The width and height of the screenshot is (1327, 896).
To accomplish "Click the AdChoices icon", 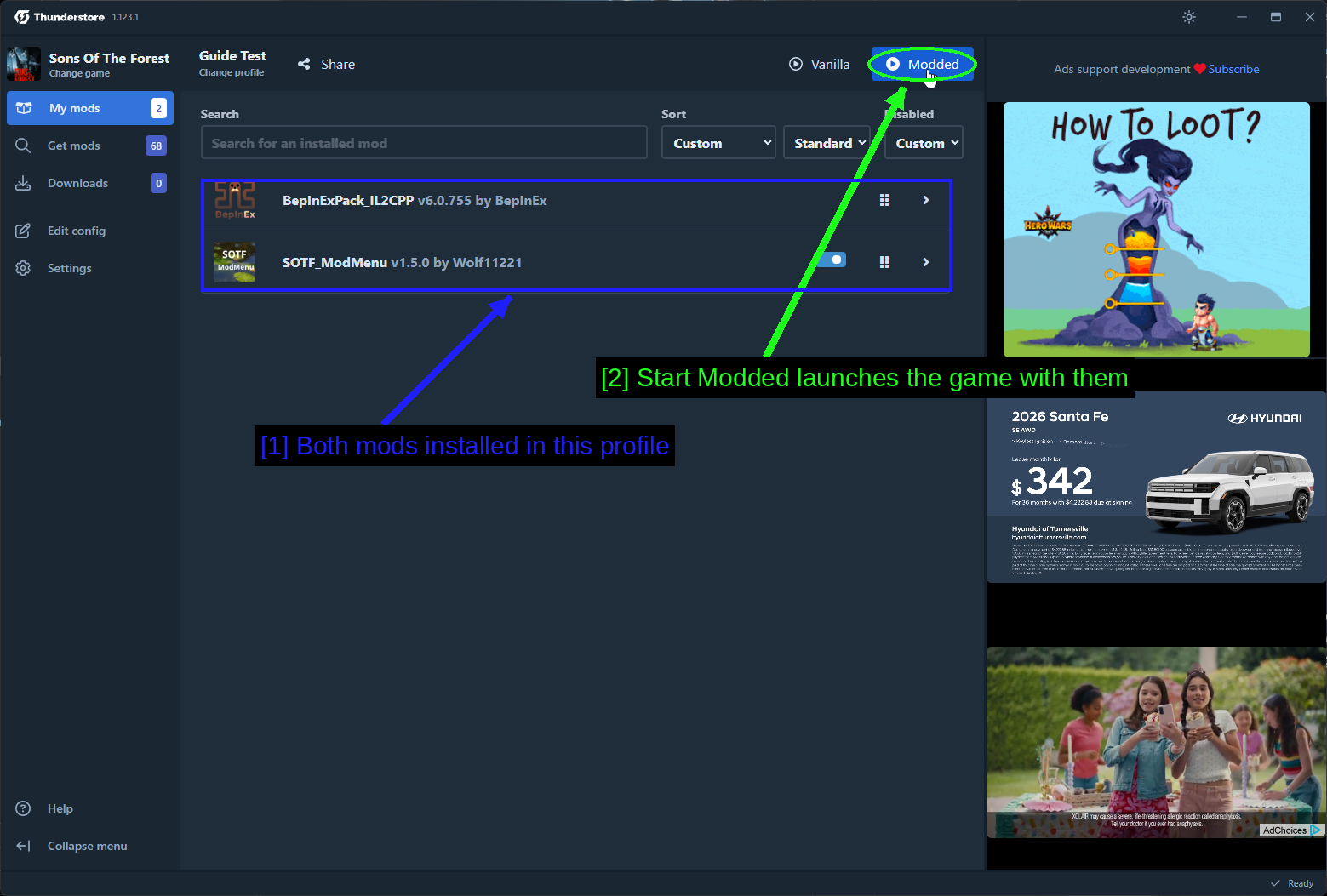I will pyautogui.click(x=1316, y=830).
